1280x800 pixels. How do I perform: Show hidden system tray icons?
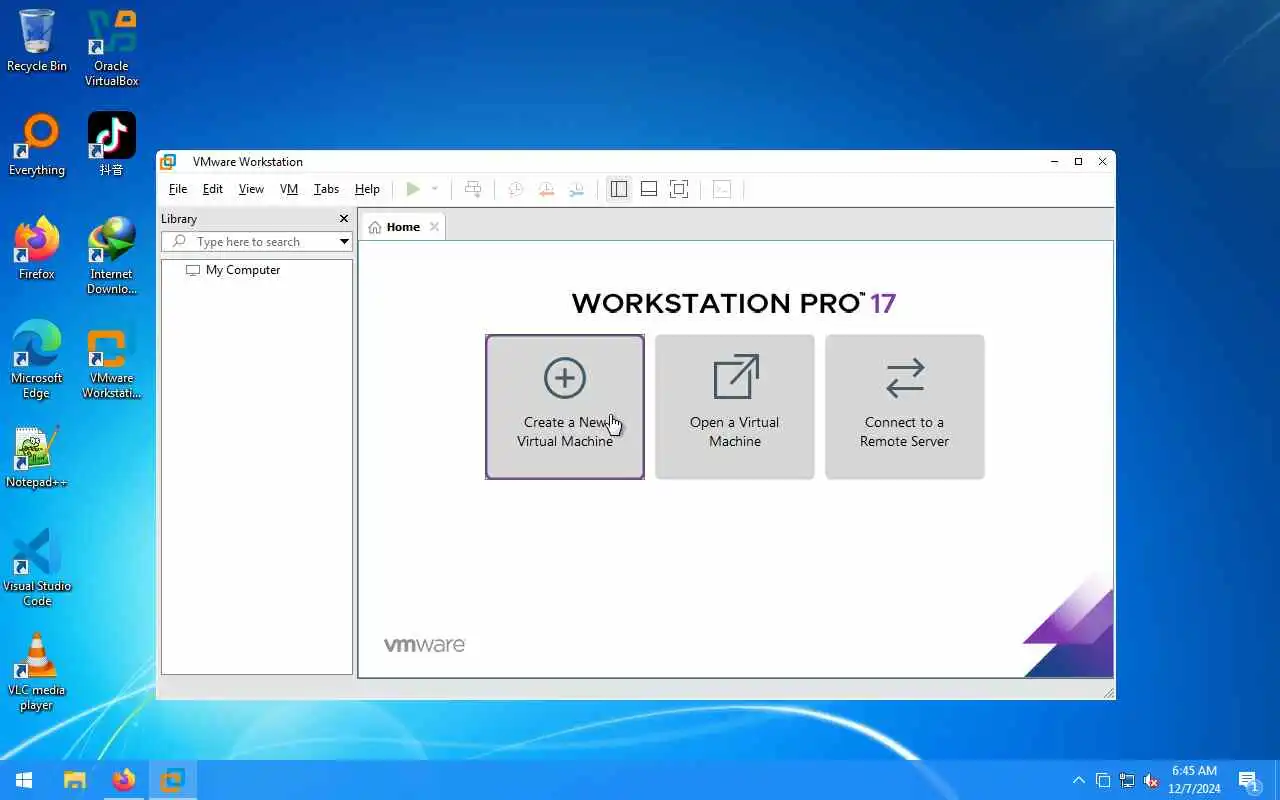[x=1078, y=780]
